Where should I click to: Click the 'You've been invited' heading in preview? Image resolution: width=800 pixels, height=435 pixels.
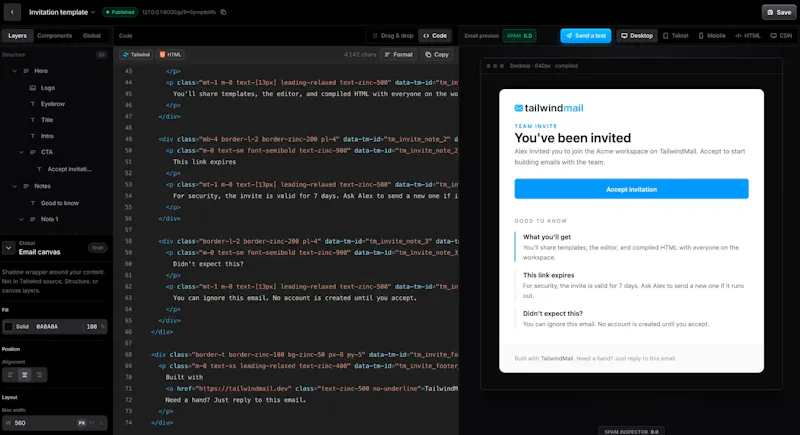(x=572, y=138)
